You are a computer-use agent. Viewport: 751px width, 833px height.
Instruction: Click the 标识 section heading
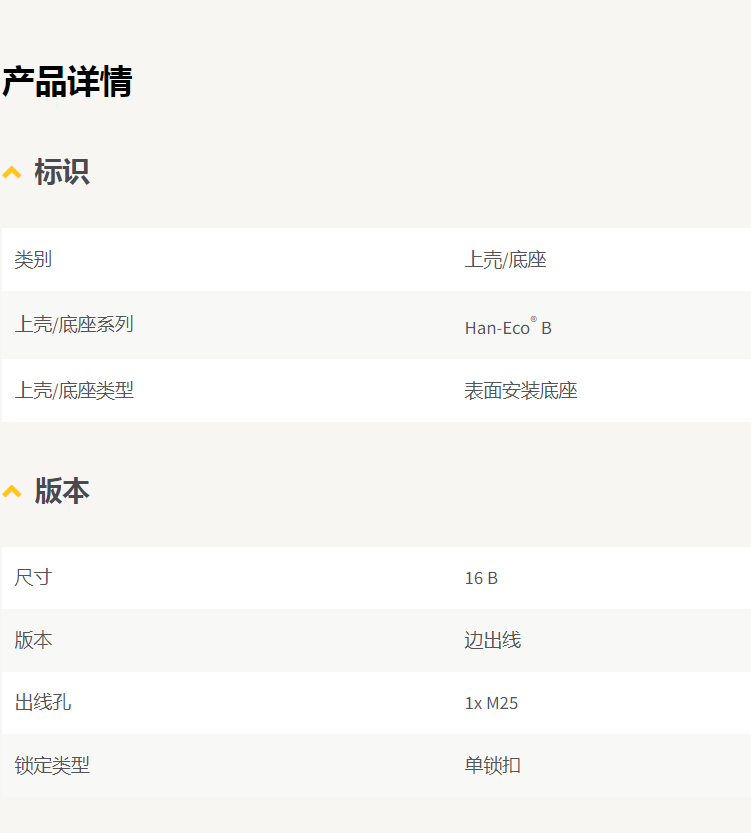[62, 172]
